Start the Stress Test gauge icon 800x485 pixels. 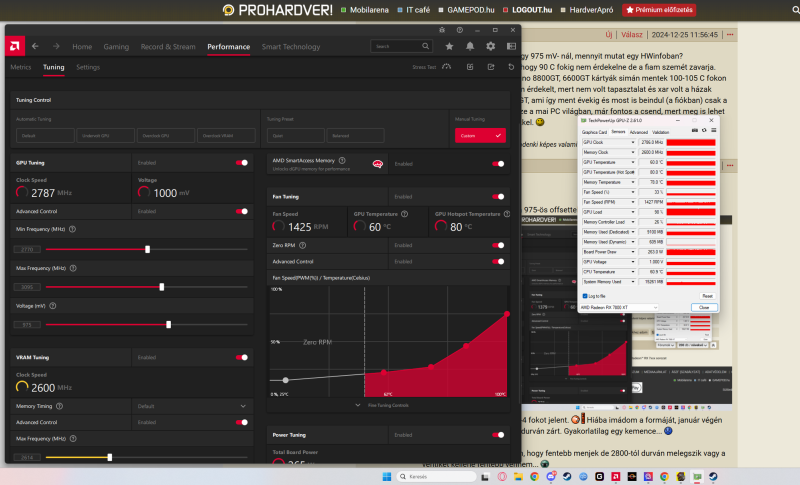[446, 67]
